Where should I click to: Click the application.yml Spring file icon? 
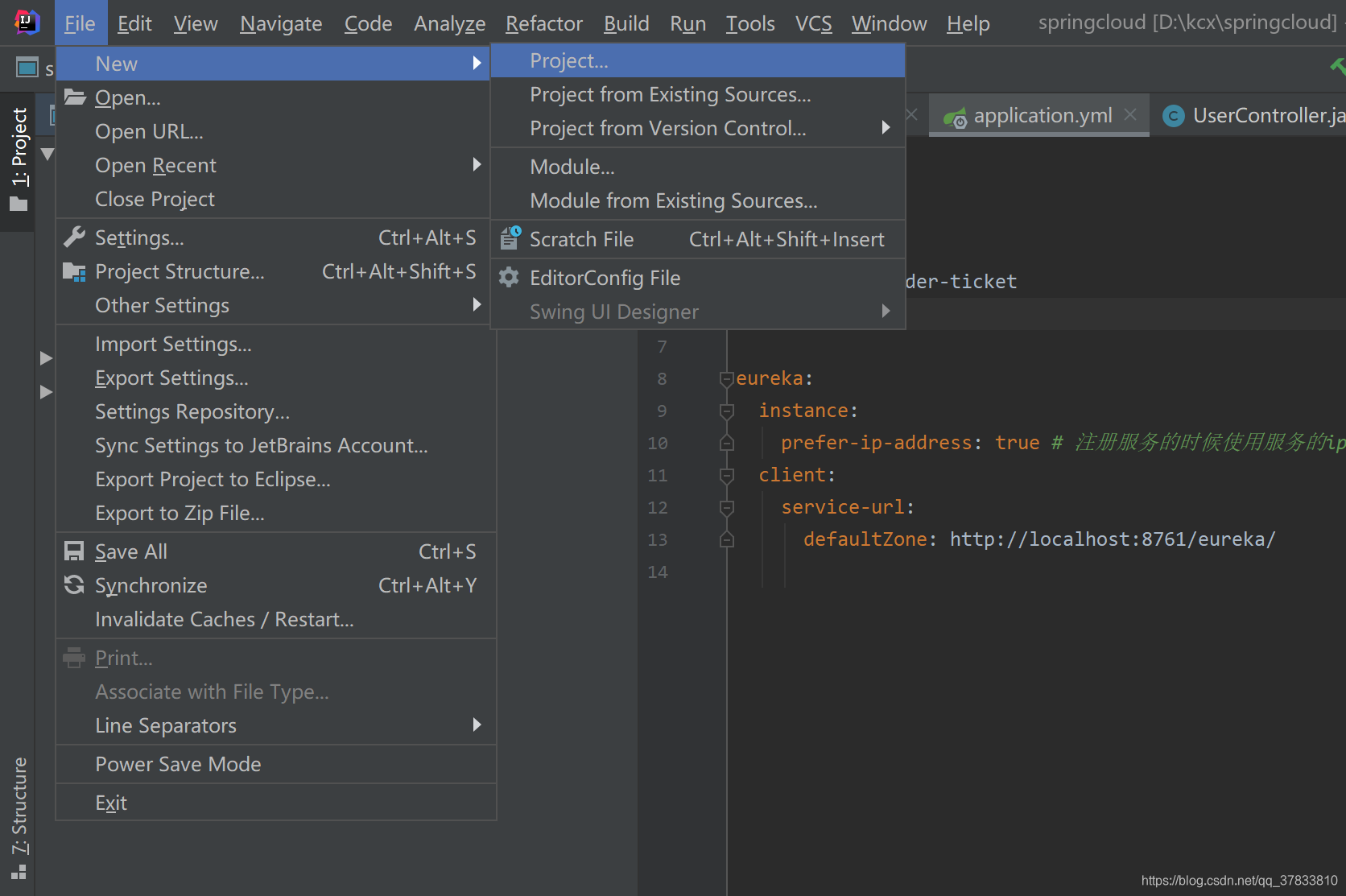click(955, 118)
